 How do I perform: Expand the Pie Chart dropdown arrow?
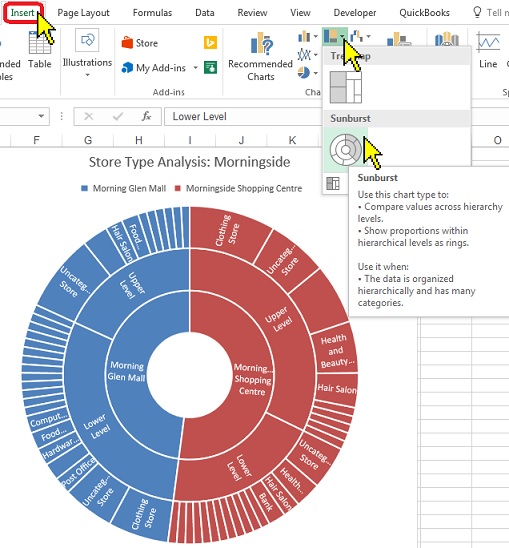(316, 73)
